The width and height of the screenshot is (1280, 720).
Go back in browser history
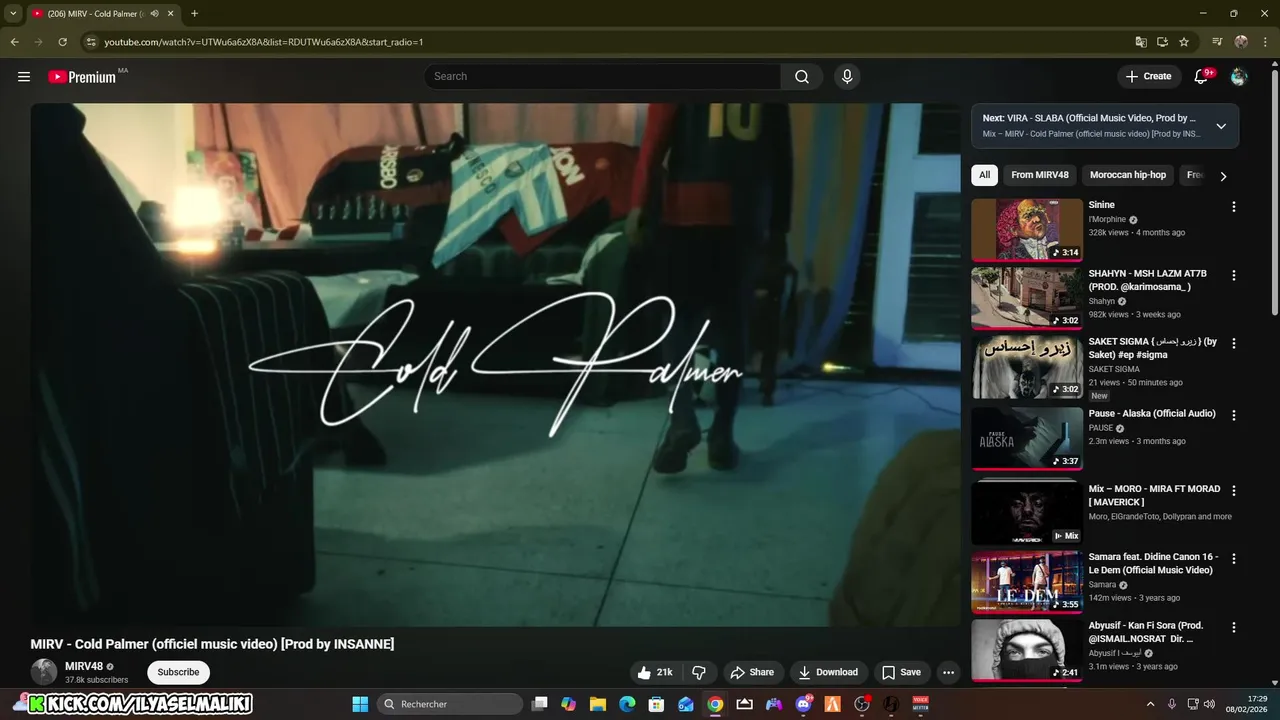[14, 42]
